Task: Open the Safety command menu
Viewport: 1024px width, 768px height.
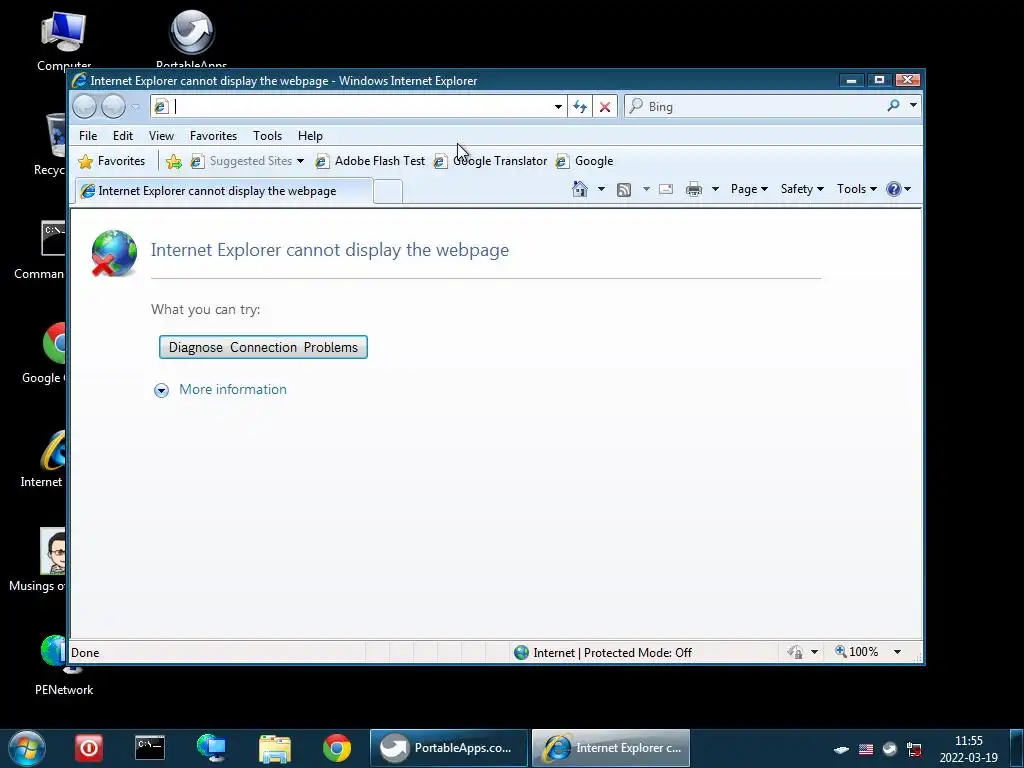Action: click(802, 189)
